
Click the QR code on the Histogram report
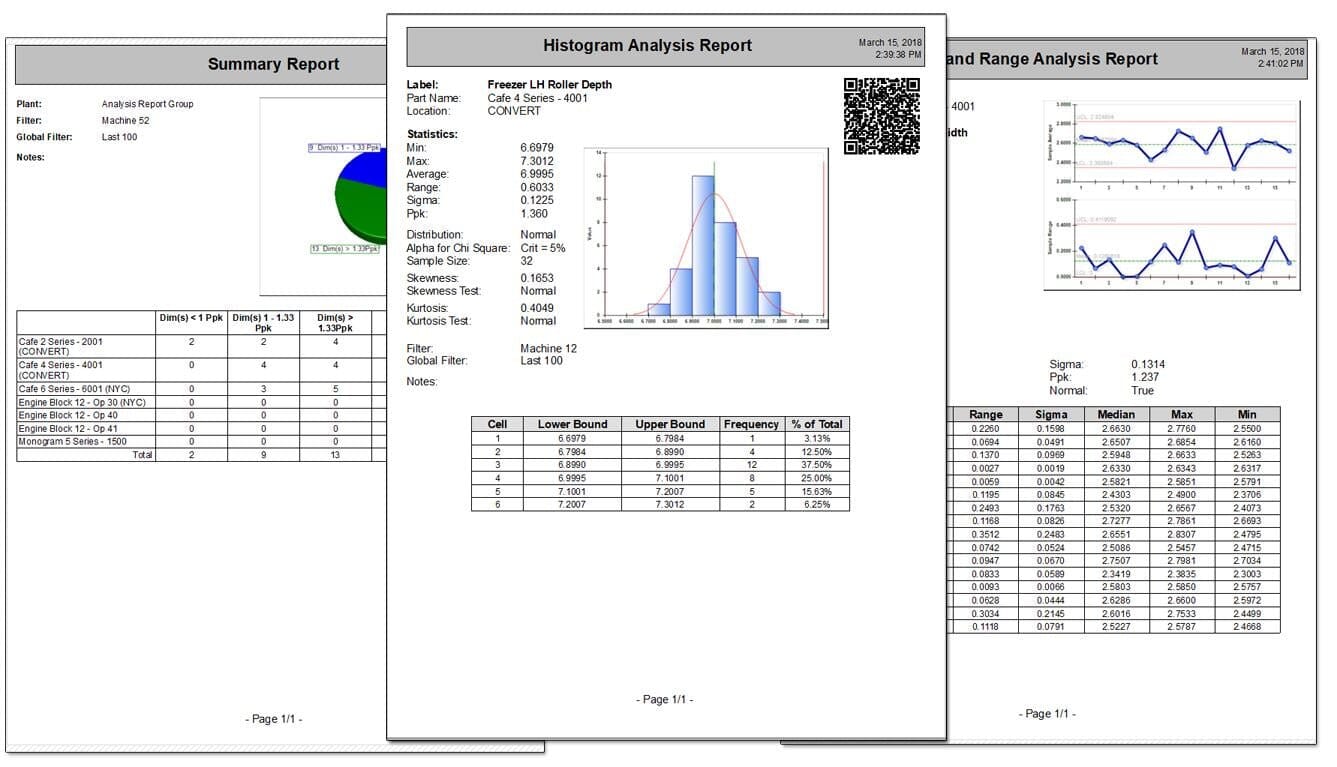pos(882,115)
